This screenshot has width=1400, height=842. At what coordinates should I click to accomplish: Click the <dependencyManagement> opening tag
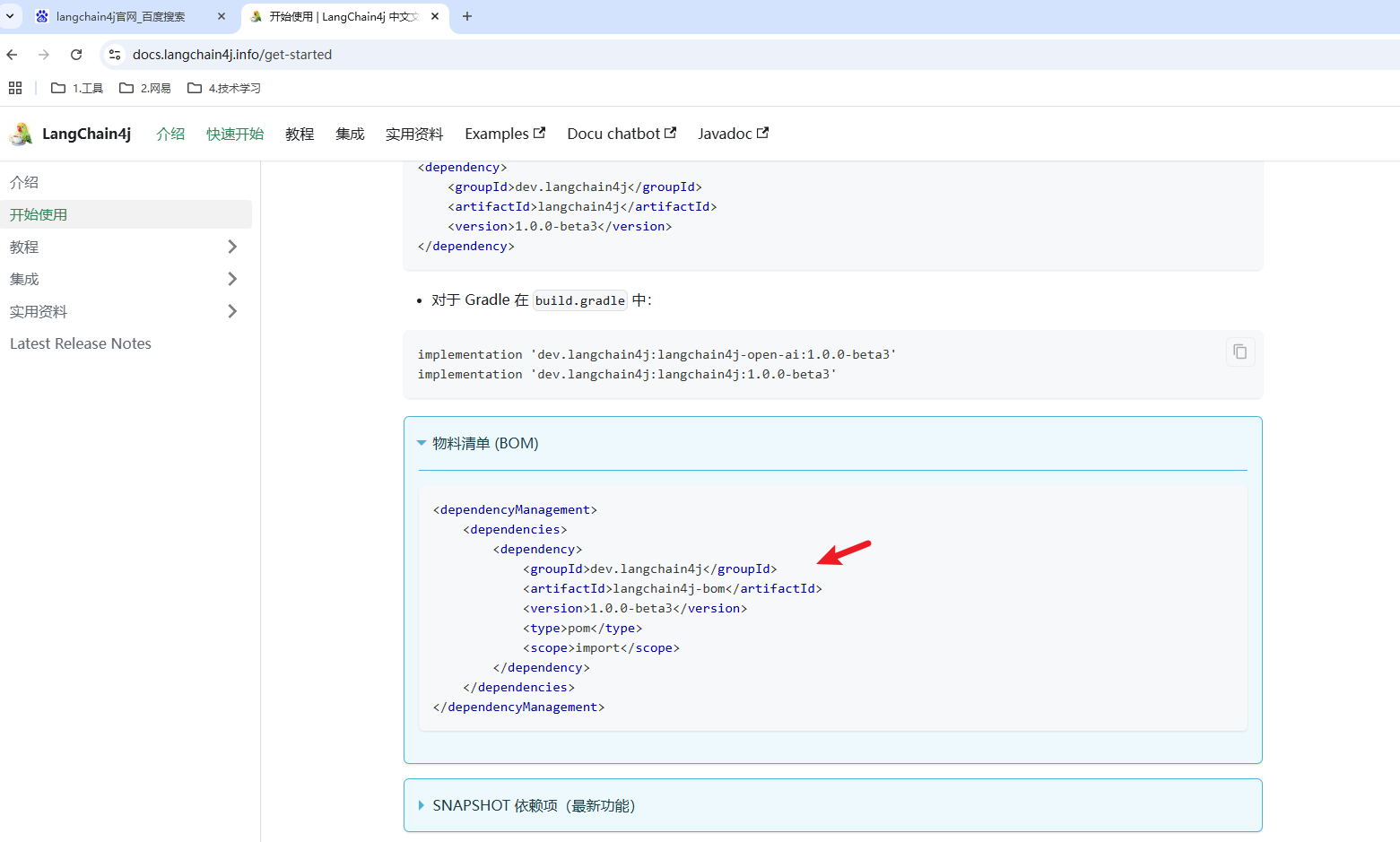[515, 509]
